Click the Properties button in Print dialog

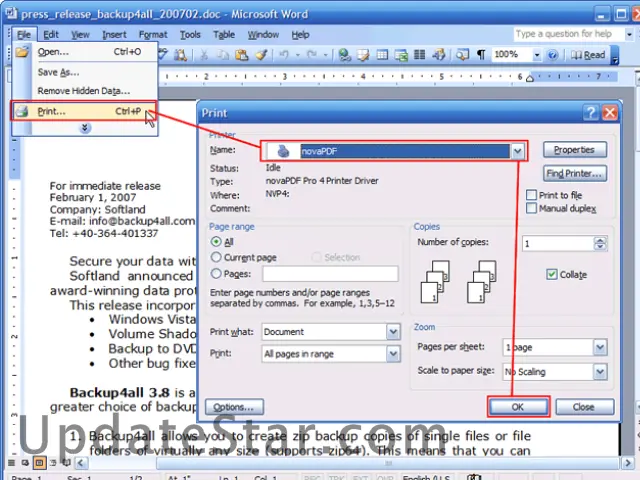point(575,150)
